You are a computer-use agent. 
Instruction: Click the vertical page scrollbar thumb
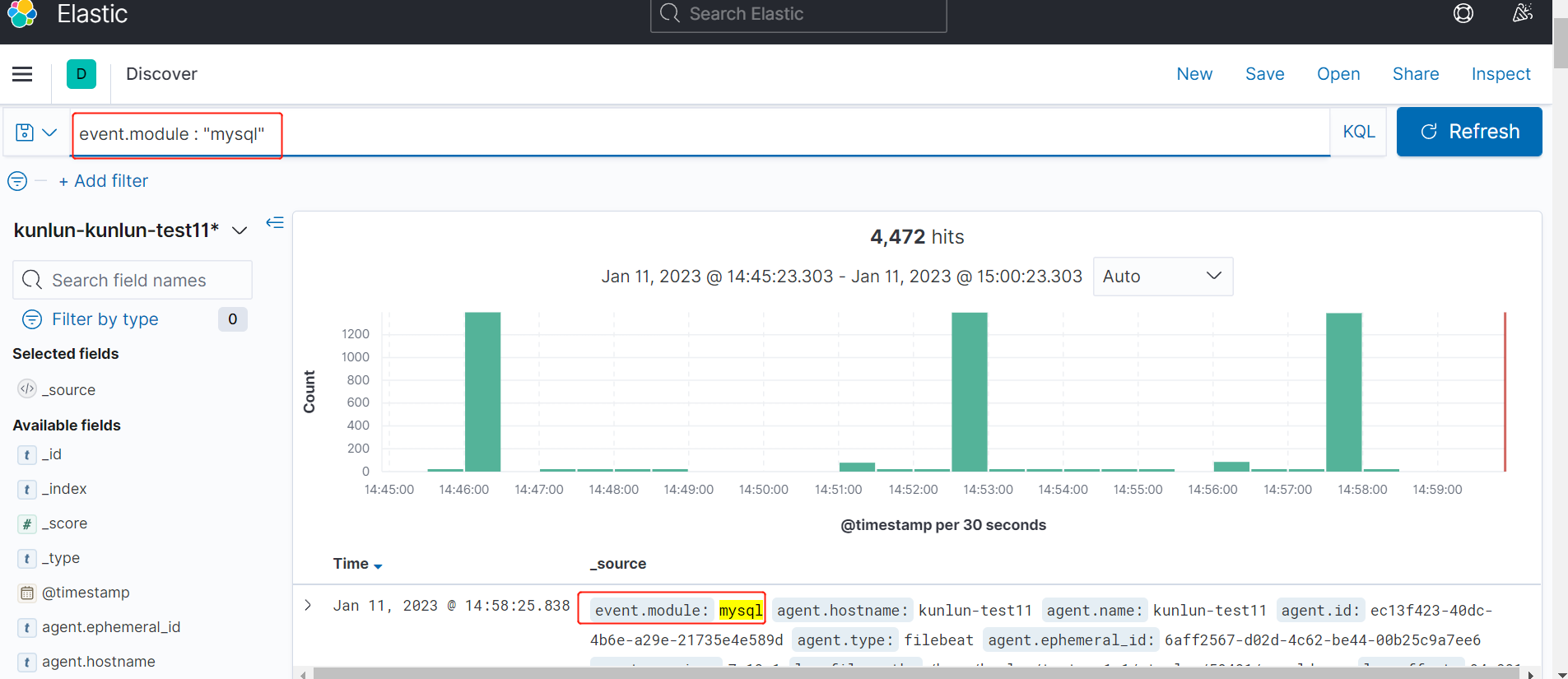[x=1561, y=43]
